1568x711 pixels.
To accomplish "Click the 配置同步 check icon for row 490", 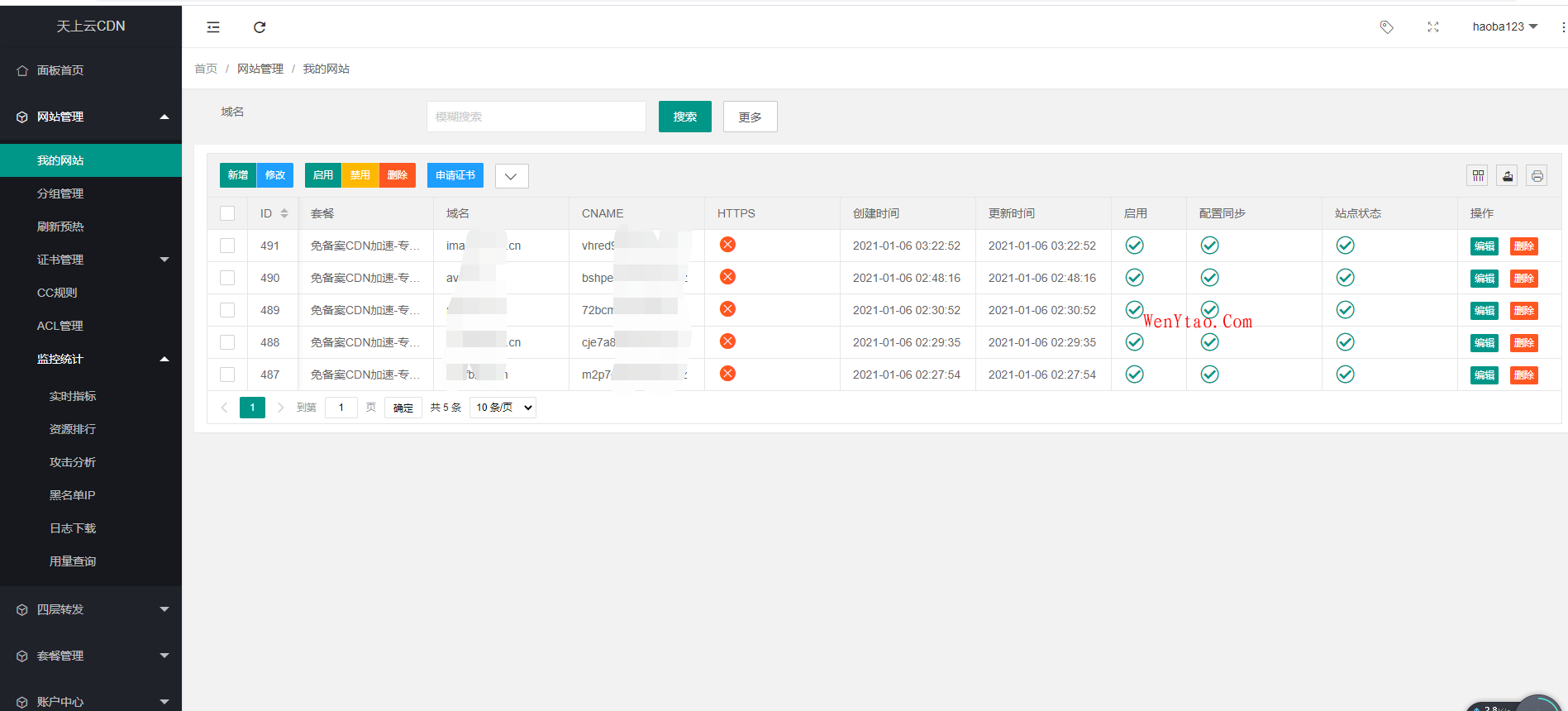I will click(1210, 278).
